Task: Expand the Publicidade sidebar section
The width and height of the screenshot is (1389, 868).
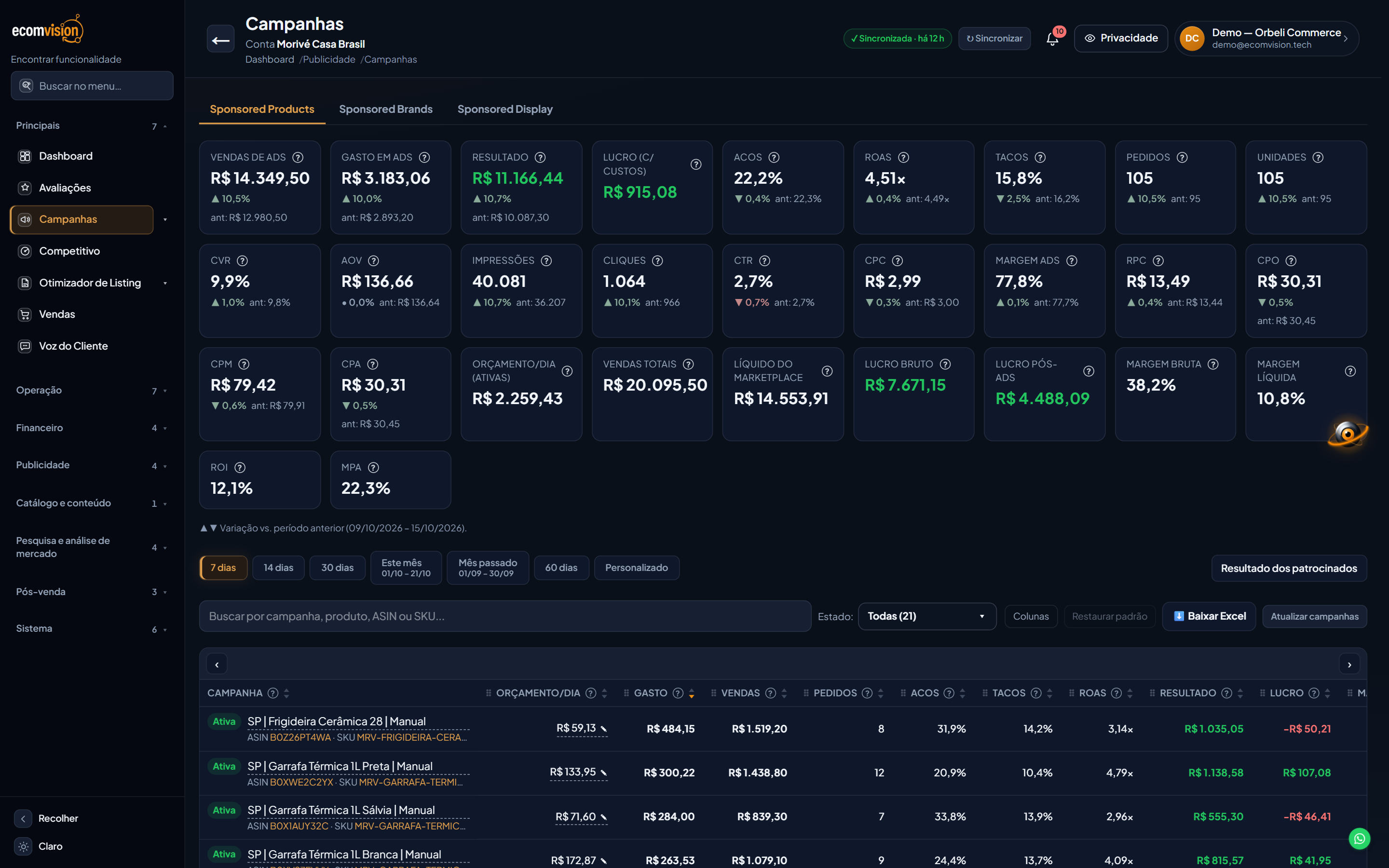Action: pyautogui.click(x=92, y=465)
